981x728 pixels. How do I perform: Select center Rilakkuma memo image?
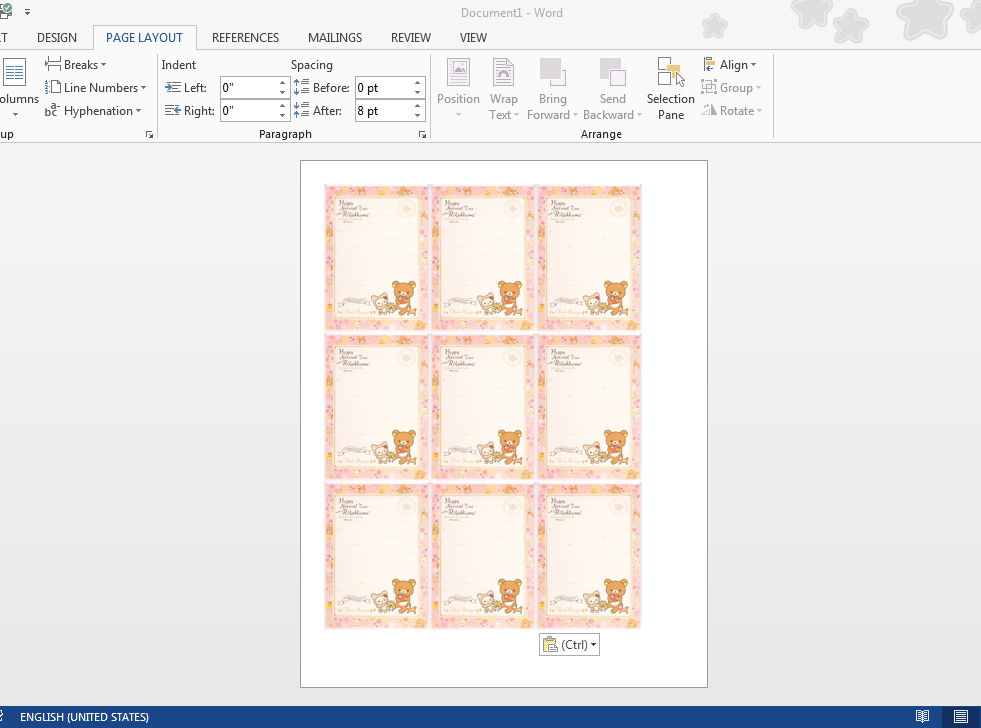482,407
